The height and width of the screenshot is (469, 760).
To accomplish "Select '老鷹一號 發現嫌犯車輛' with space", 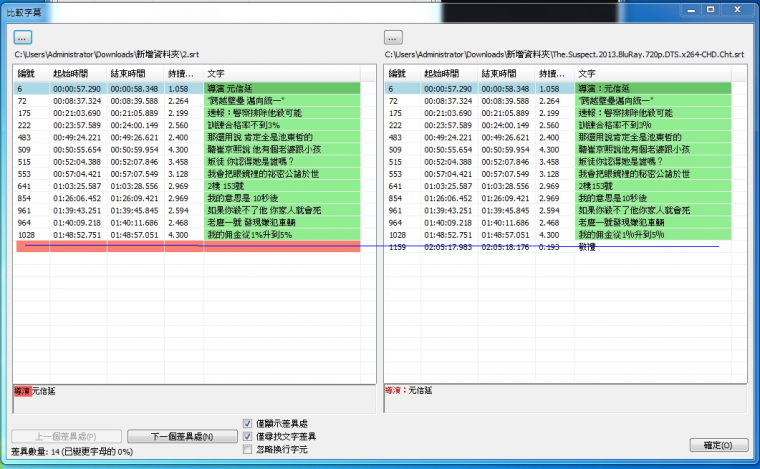I will coord(188,222).
